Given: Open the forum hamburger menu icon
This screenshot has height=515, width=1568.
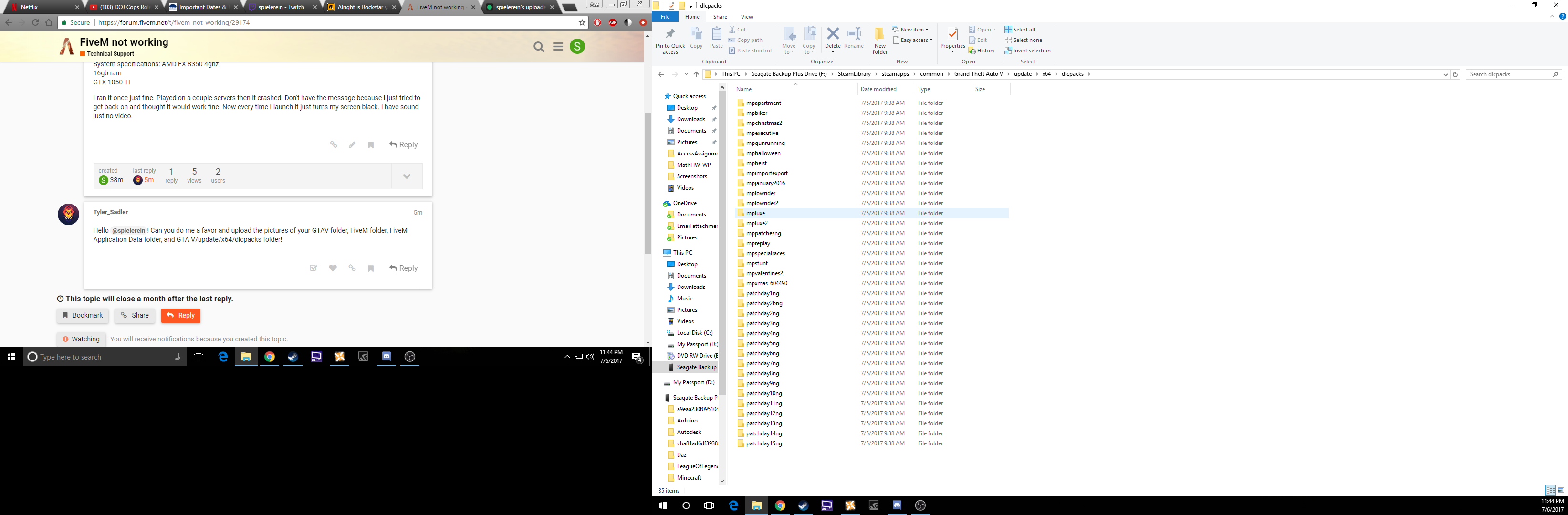Looking at the screenshot, I should [557, 47].
